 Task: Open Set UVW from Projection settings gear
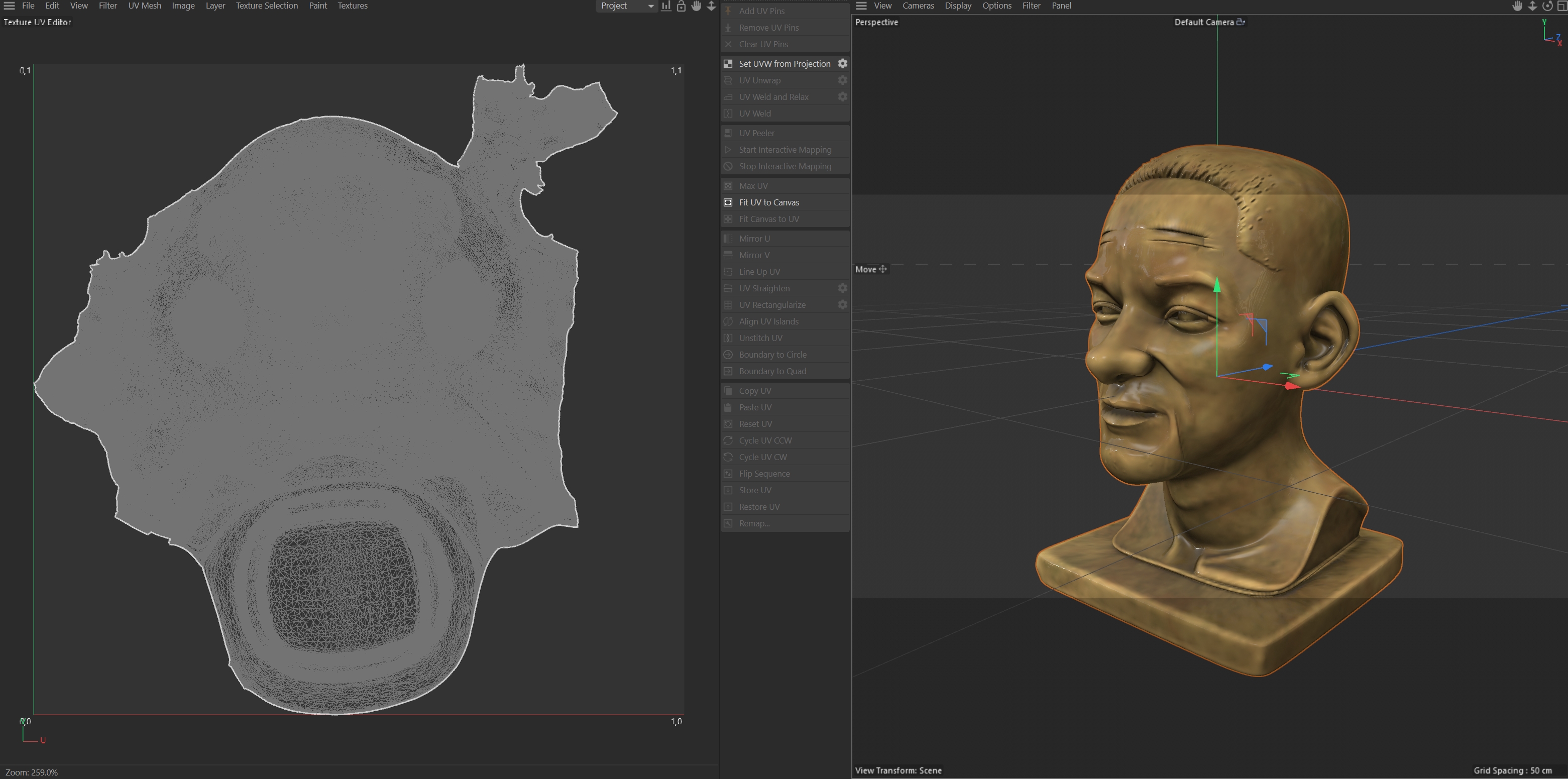pyautogui.click(x=842, y=63)
